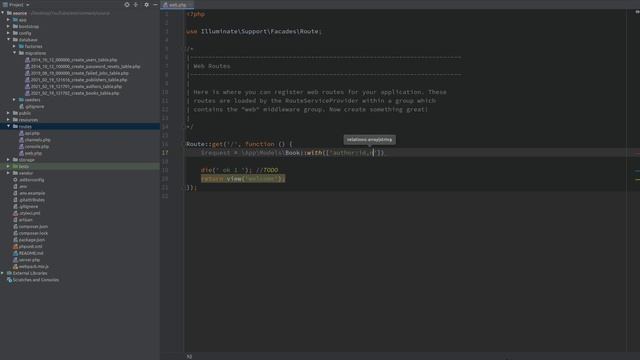Close the web.php editor tab
Image resolution: width=640 pixels, height=360 pixels.
191,5
